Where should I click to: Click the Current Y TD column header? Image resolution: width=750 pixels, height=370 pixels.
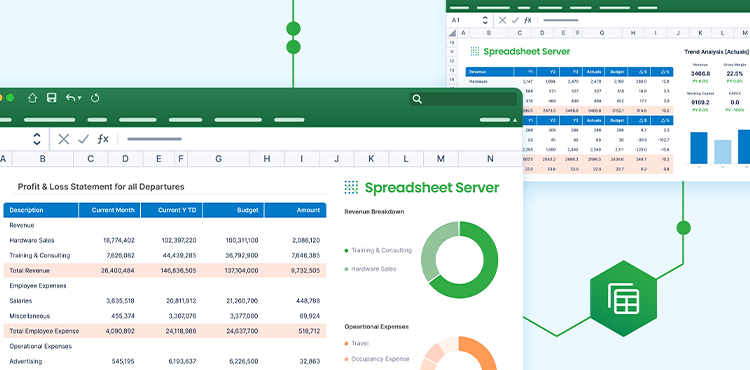pyautogui.click(x=172, y=210)
